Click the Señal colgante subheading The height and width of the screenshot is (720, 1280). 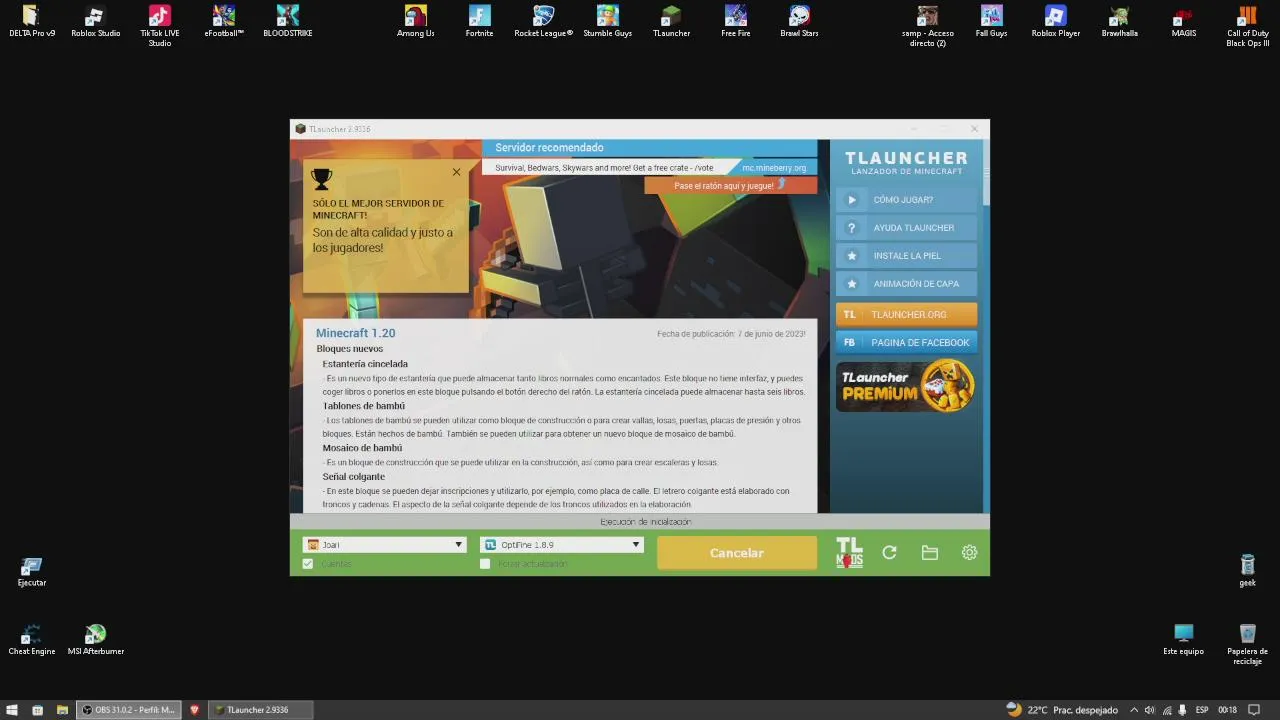click(x=353, y=477)
